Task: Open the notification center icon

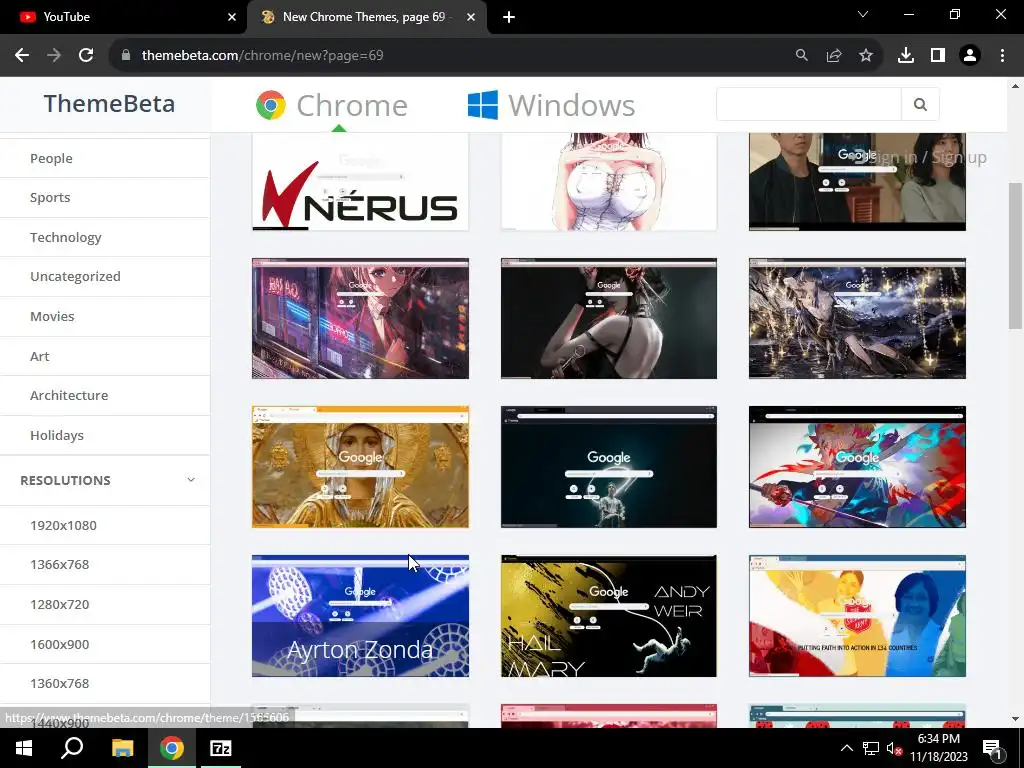Action: click(x=991, y=748)
